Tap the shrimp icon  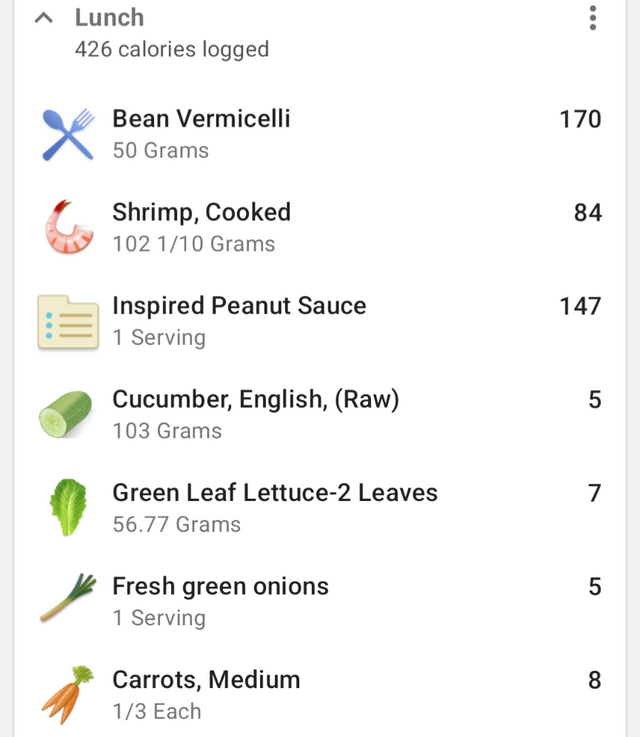click(x=68, y=227)
